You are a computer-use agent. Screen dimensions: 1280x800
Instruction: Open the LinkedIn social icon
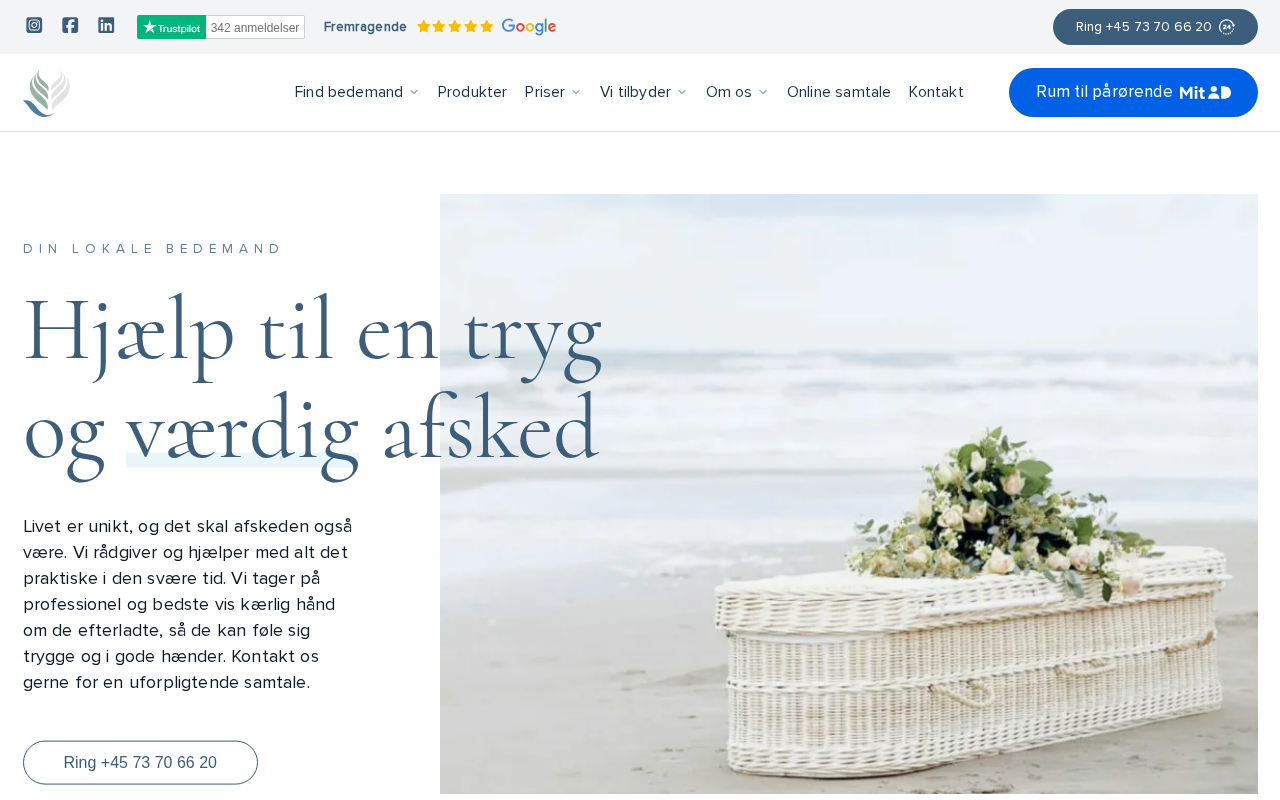[106, 25]
